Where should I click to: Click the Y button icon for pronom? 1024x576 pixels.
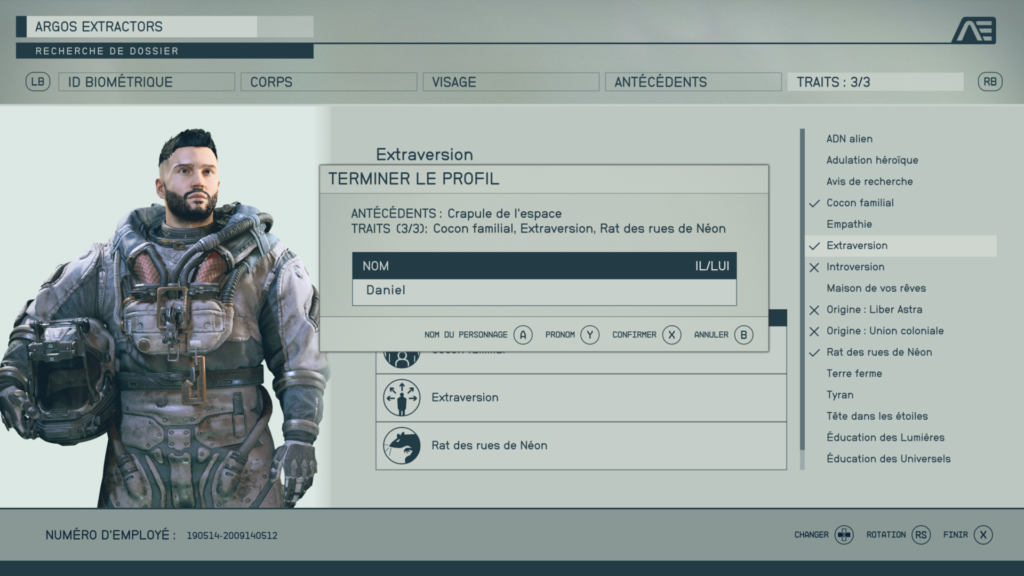[x=590, y=335]
